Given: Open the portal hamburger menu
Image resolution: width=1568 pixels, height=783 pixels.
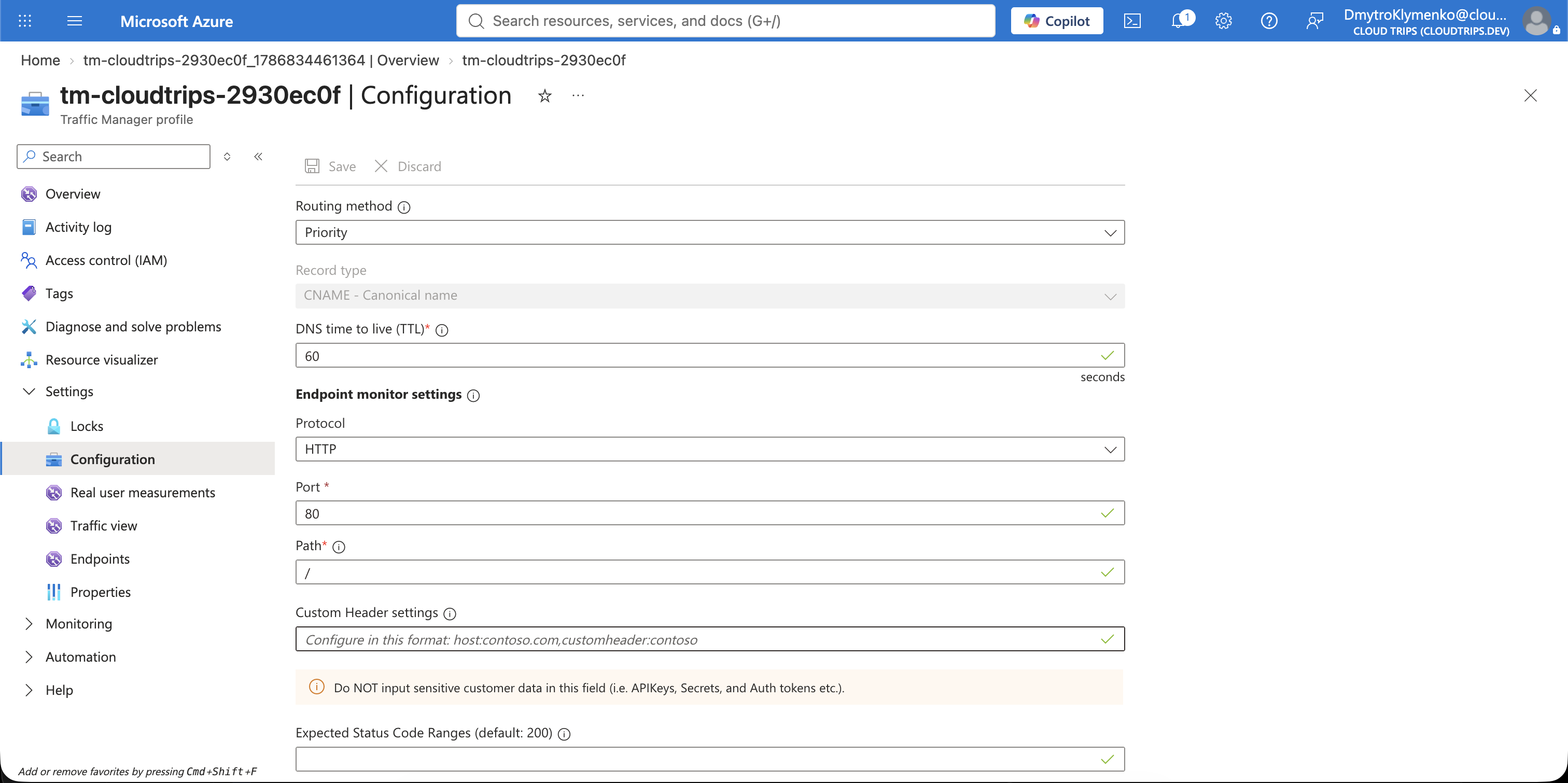Looking at the screenshot, I should coord(74,21).
